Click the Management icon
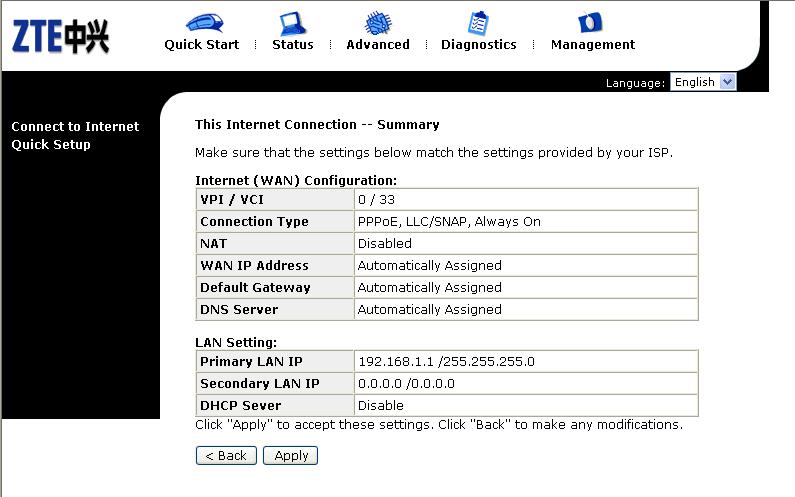Viewport: 795px width, 497px height. click(x=590, y=22)
